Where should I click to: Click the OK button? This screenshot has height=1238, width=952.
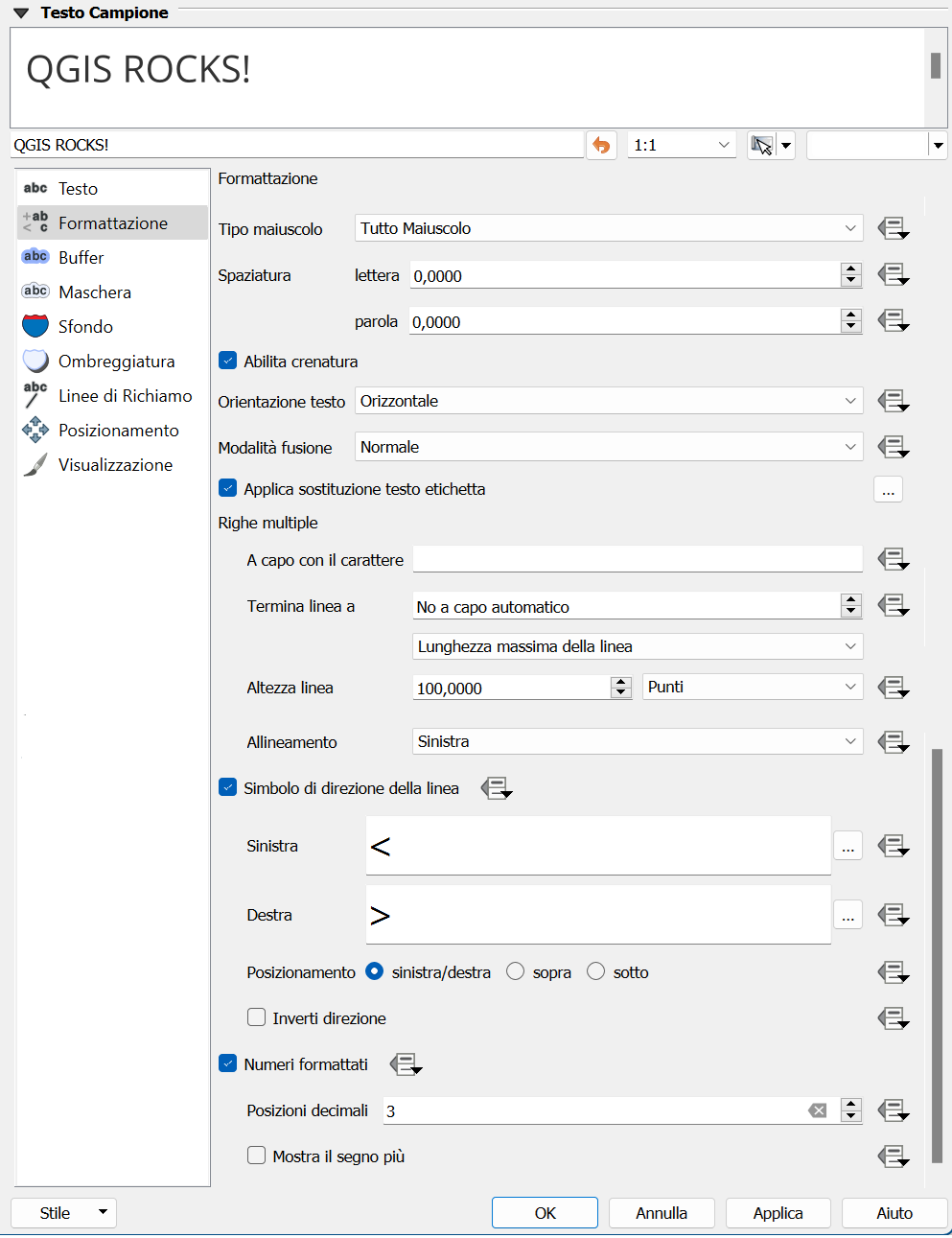pyautogui.click(x=545, y=1213)
